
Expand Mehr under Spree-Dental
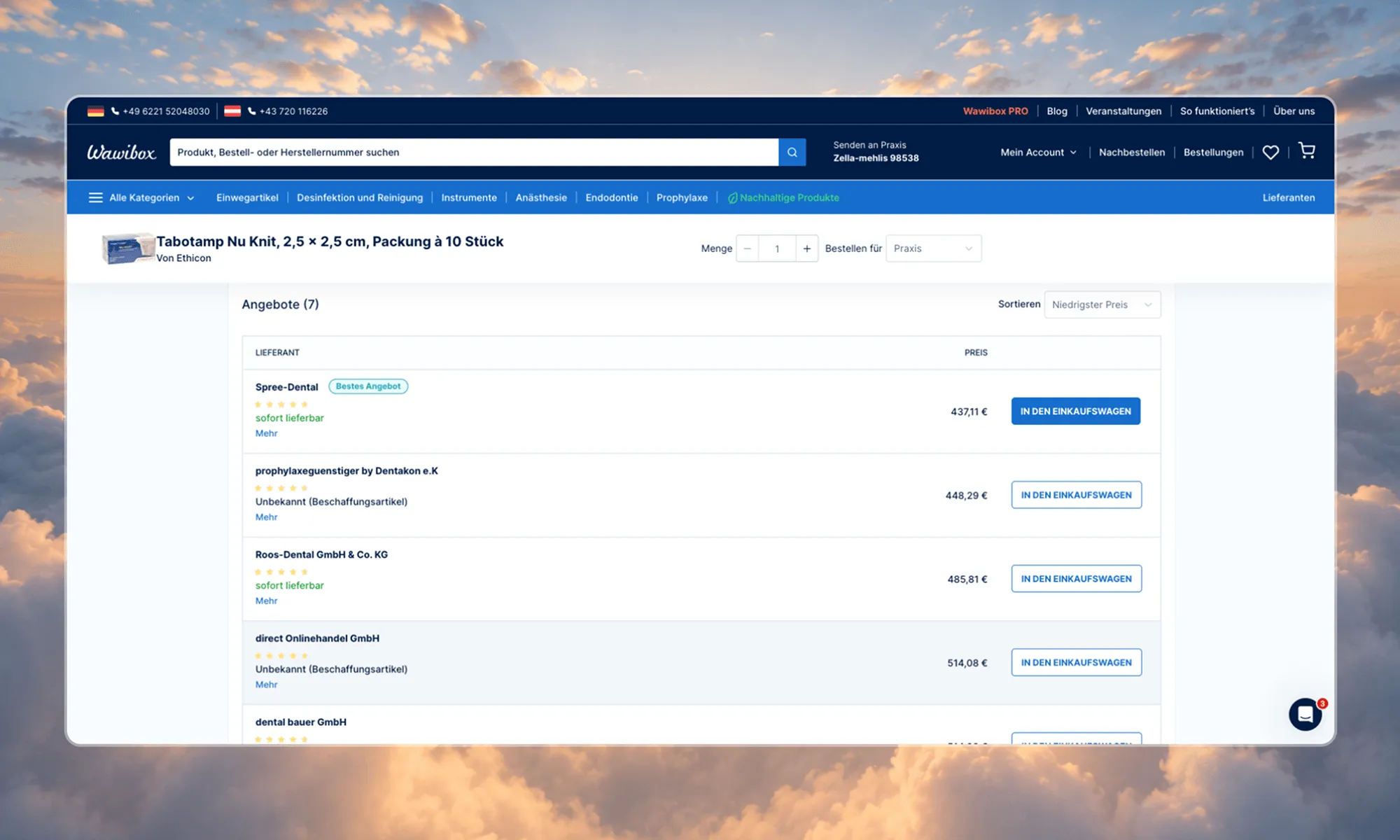pos(266,433)
